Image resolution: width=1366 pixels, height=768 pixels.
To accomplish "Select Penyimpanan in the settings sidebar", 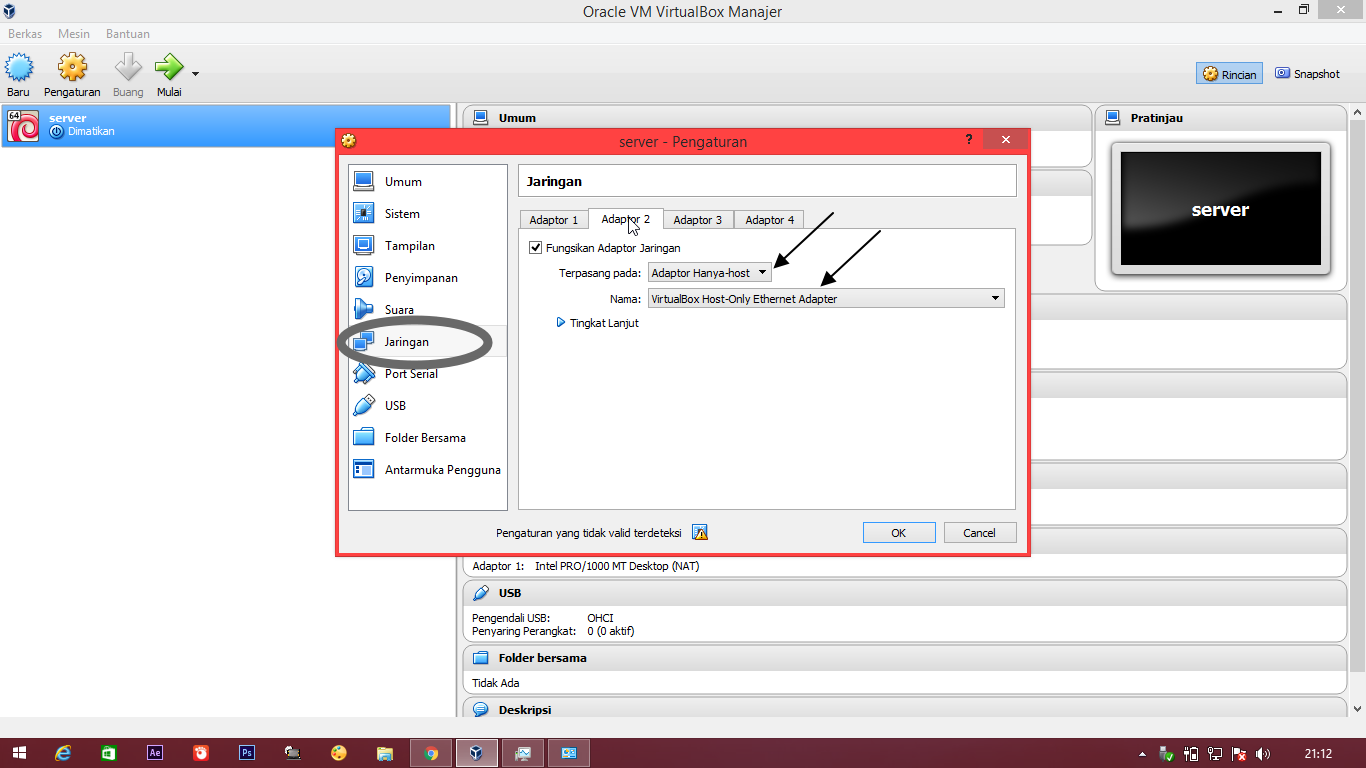I will click(427, 278).
